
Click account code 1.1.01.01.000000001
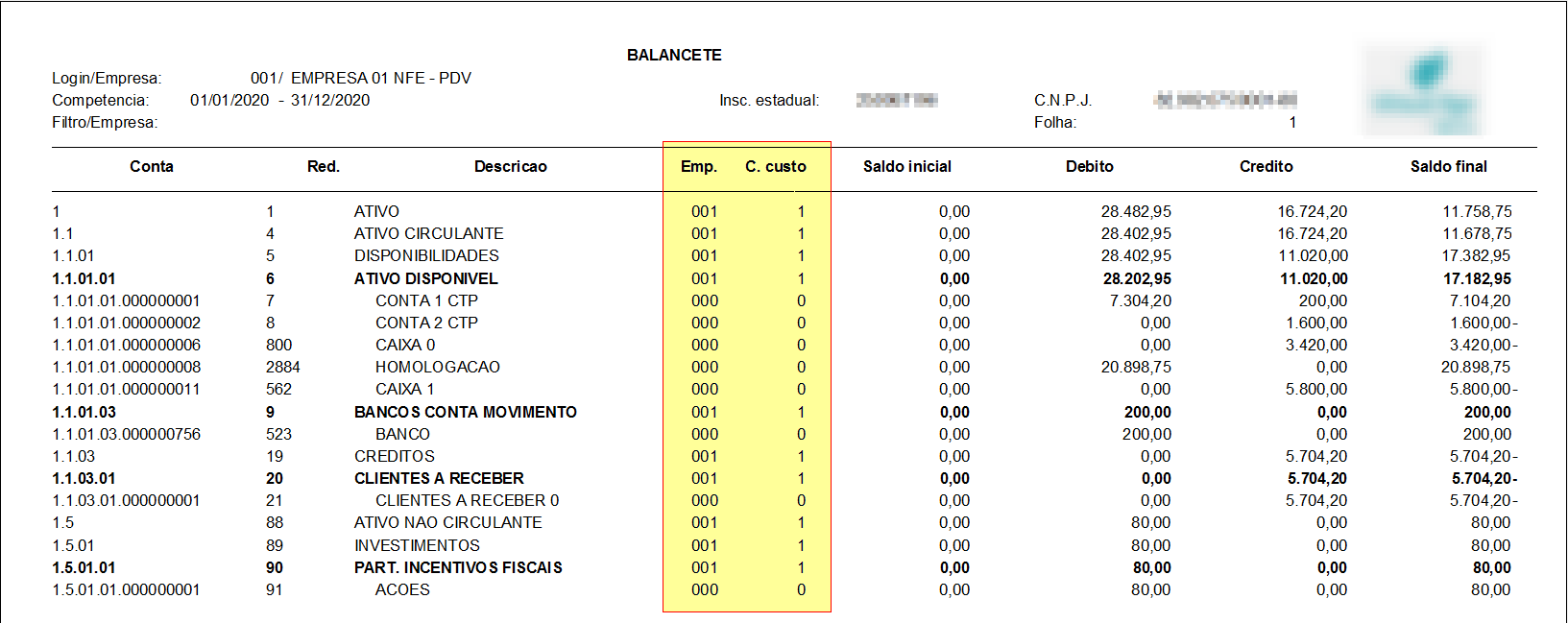pos(127,300)
